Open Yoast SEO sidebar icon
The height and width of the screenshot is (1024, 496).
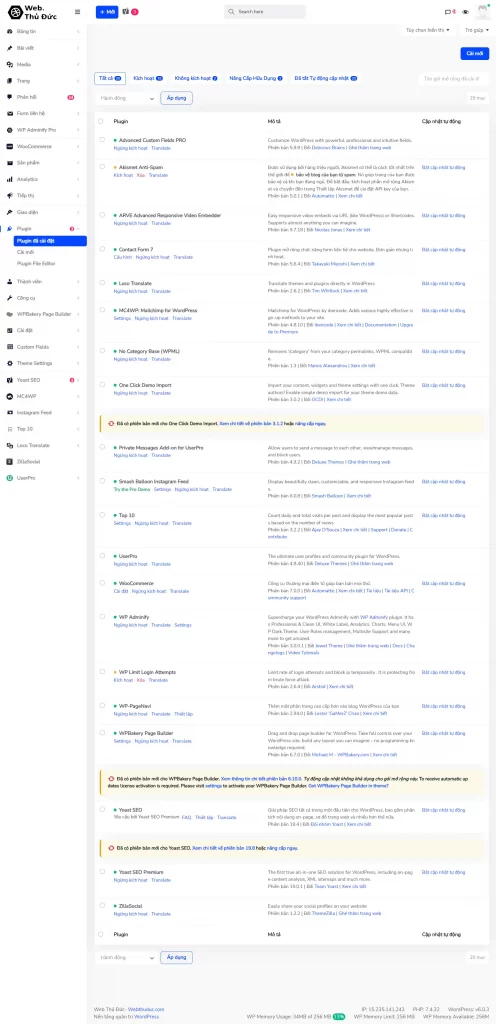(x=10, y=380)
